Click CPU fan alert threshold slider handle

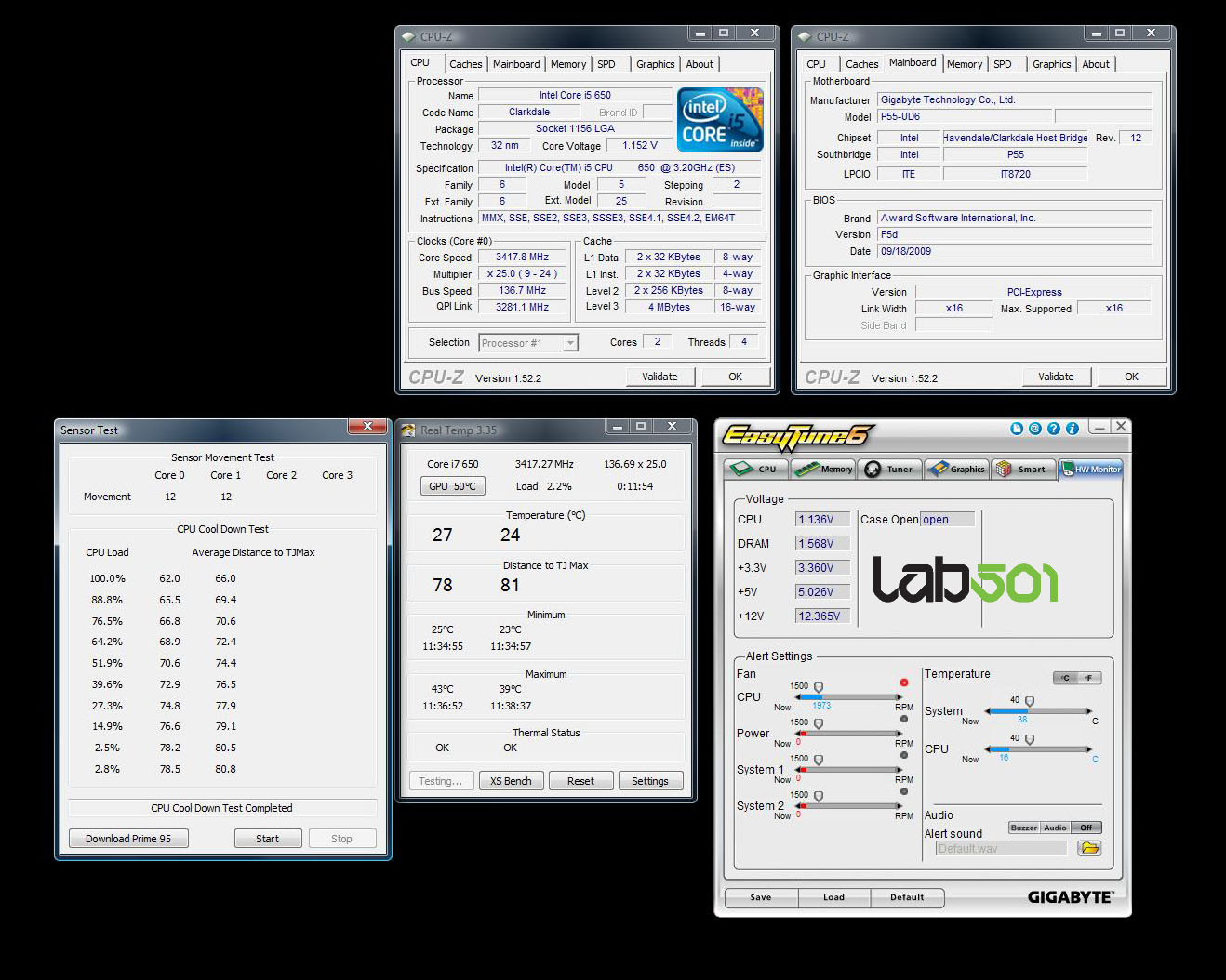click(819, 688)
